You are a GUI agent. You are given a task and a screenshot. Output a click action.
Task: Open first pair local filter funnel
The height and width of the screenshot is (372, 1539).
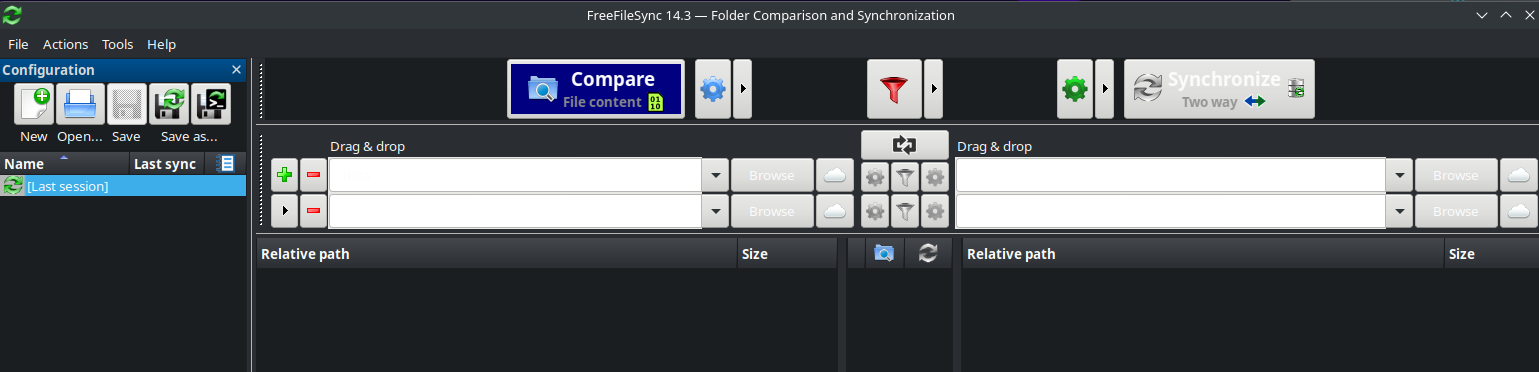tap(905, 178)
